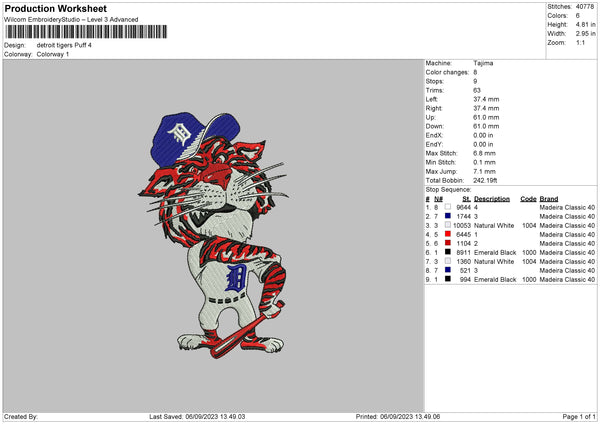Click the 'EndY:' label
The width and height of the screenshot is (600, 424).
(x=434, y=144)
